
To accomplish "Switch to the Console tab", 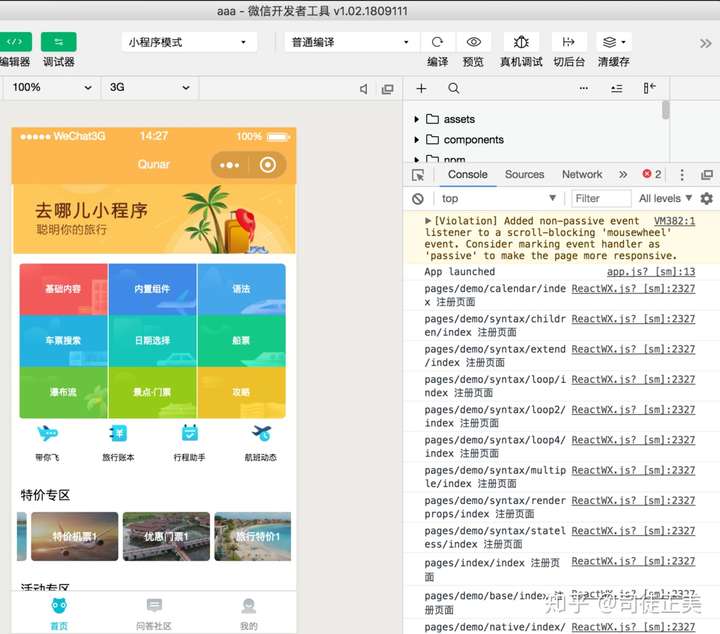I will point(467,174).
